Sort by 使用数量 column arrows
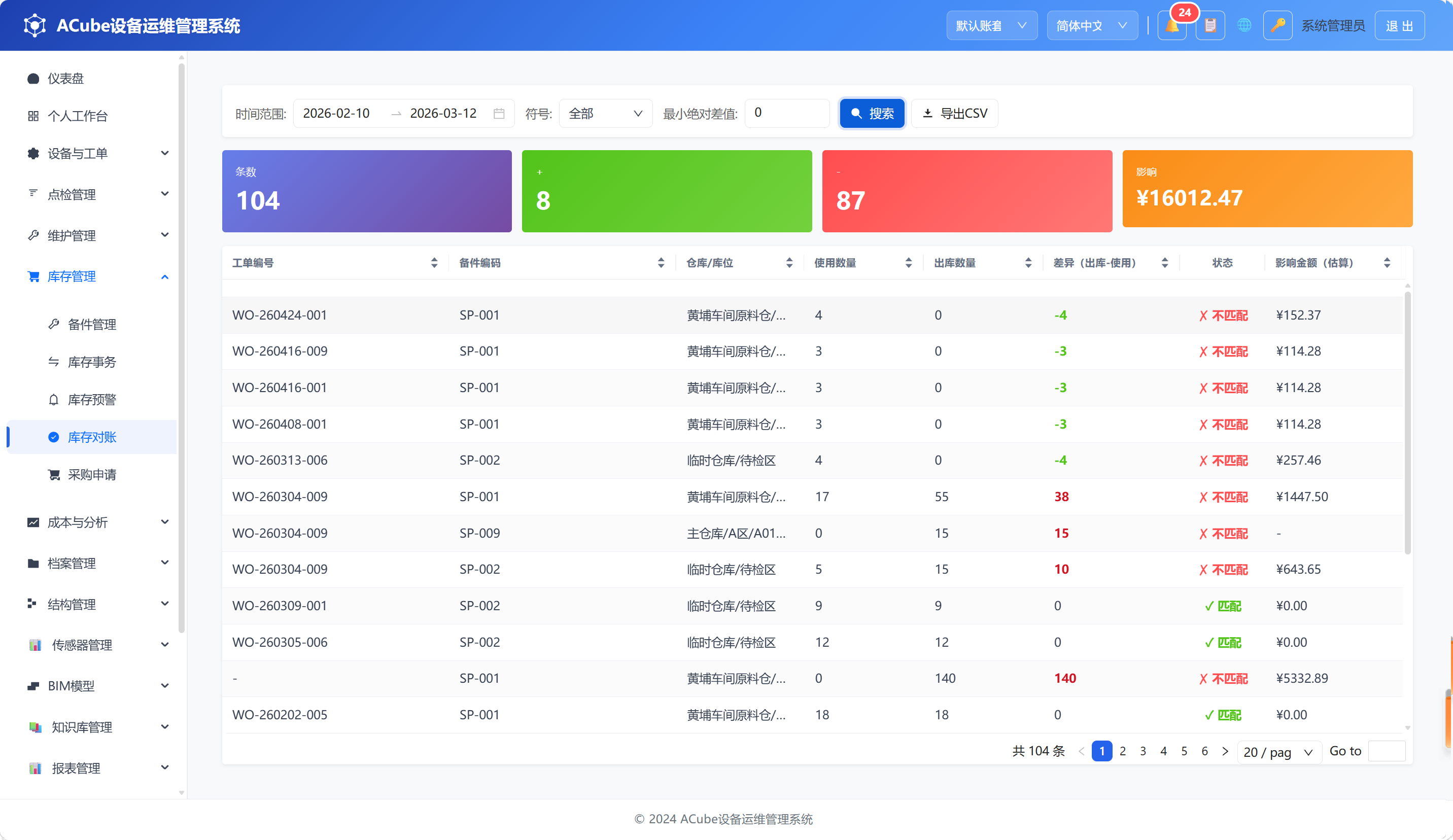The height and width of the screenshot is (840, 1453). [909, 263]
